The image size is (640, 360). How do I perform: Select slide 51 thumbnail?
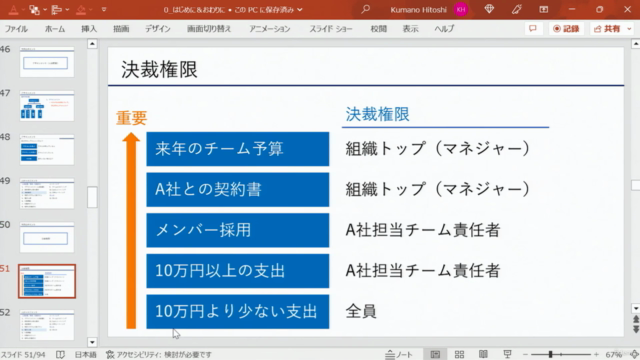point(47,281)
